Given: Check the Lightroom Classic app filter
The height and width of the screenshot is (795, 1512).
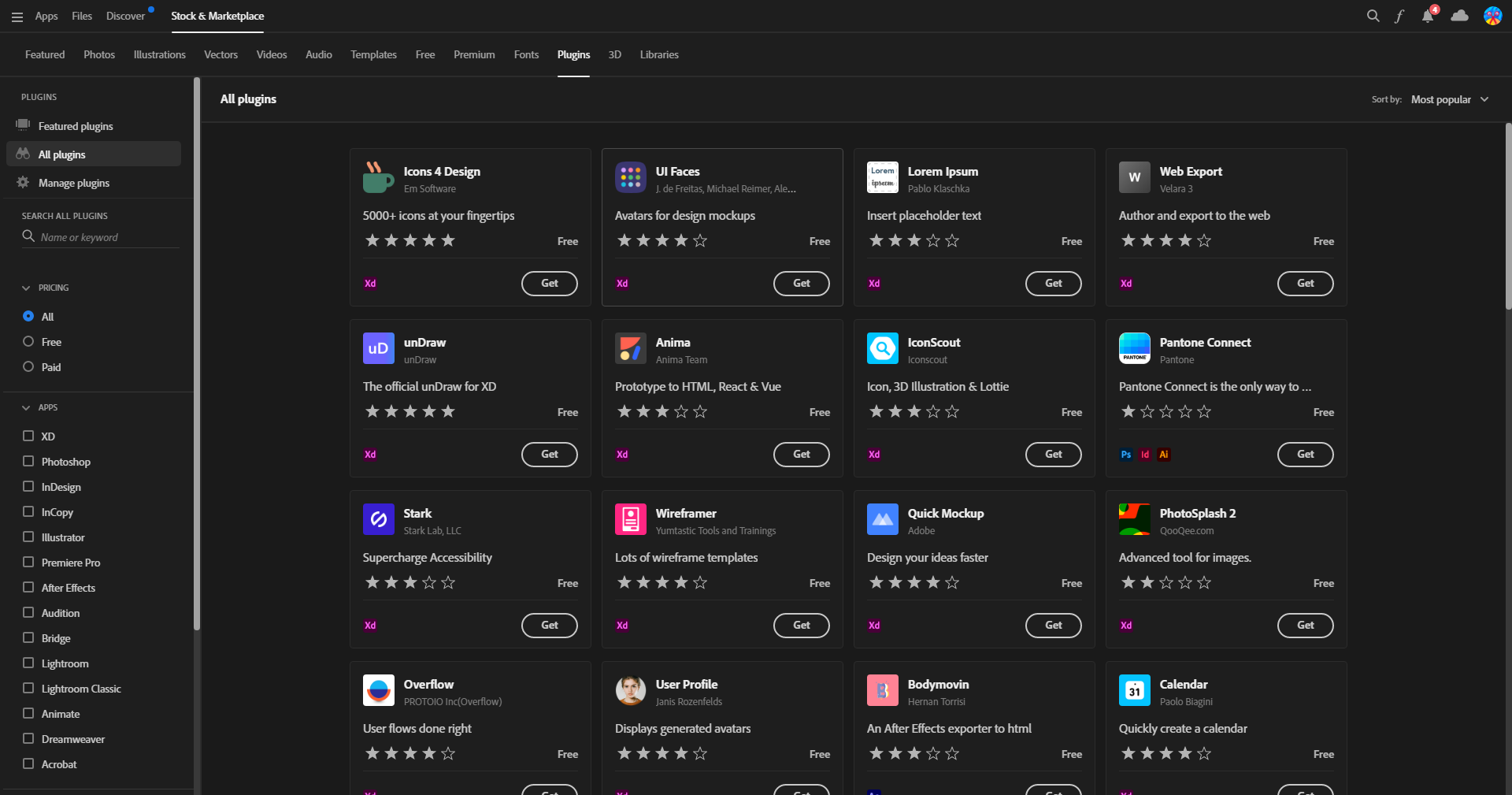Looking at the screenshot, I should (x=28, y=688).
